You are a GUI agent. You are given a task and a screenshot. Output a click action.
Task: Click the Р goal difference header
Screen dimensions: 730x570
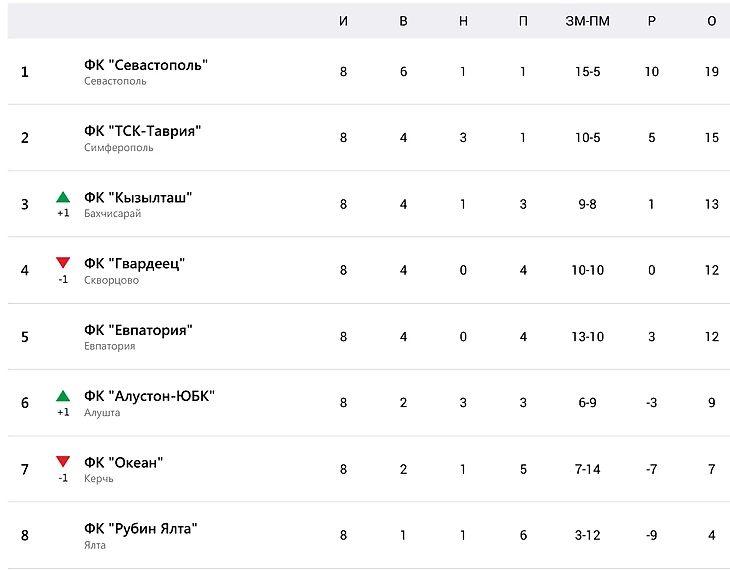652,21
